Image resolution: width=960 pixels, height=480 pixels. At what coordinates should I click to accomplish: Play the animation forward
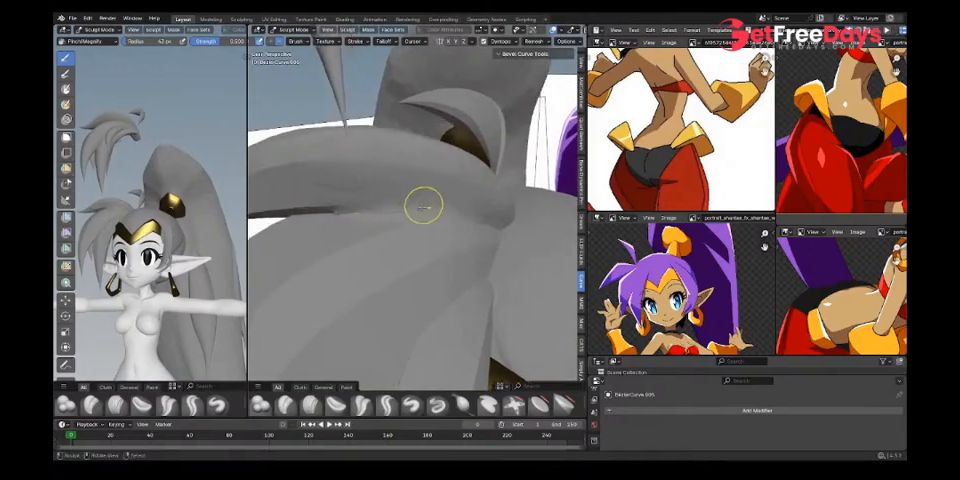tap(330, 424)
